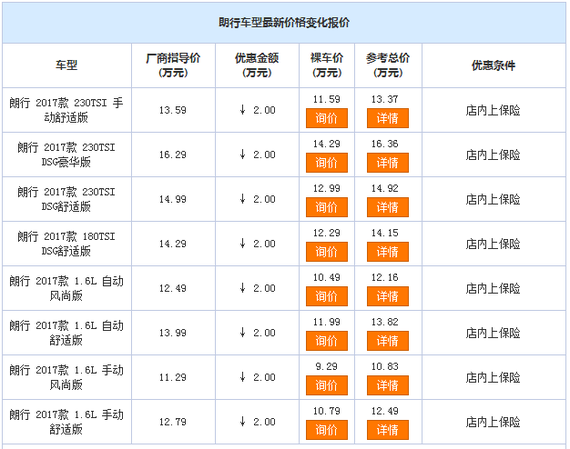The height and width of the screenshot is (449, 570).
Task: Click 询价 button under price 11.99
Action: point(326,341)
